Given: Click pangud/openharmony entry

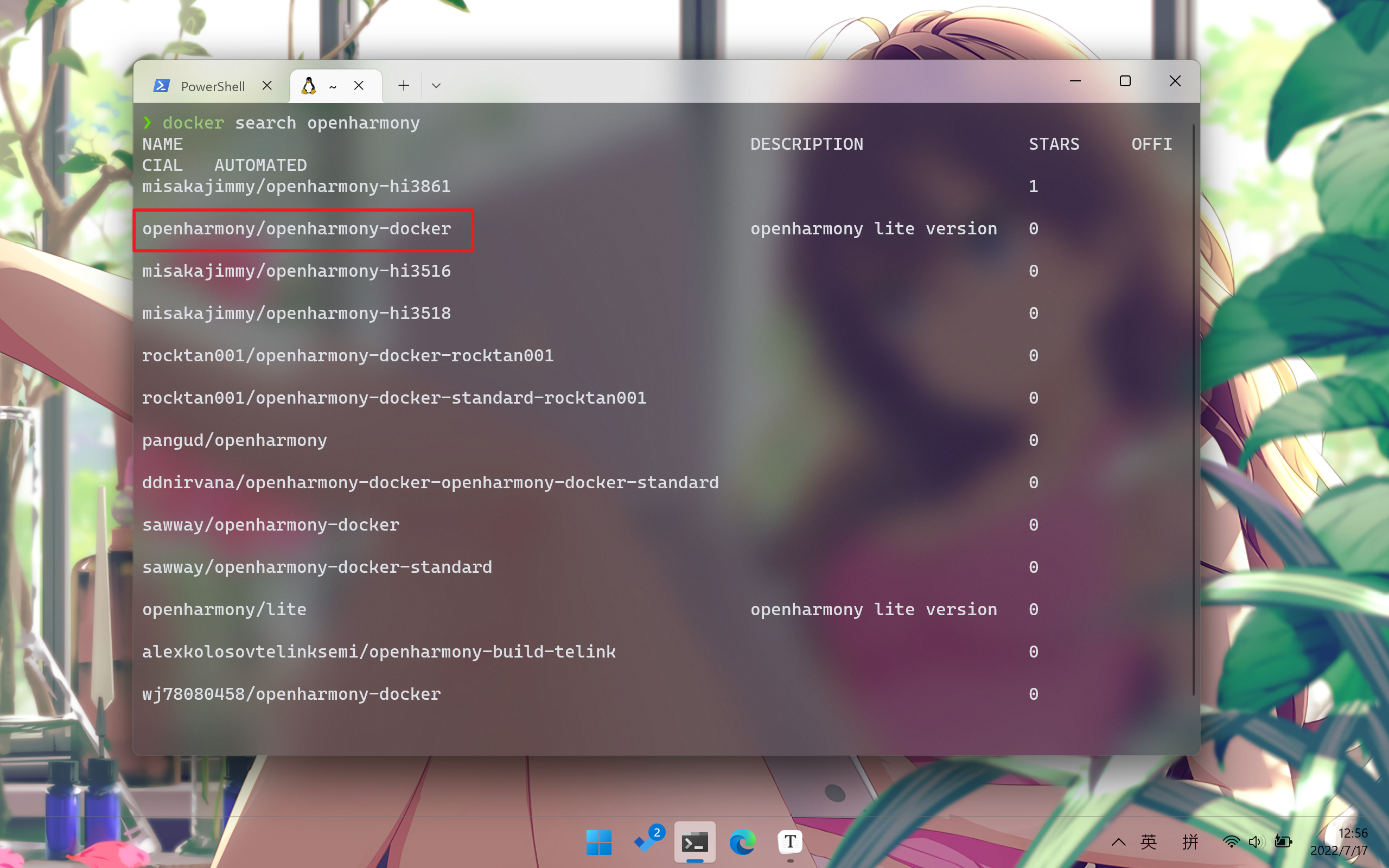Looking at the screenshot, I should 234,441.
